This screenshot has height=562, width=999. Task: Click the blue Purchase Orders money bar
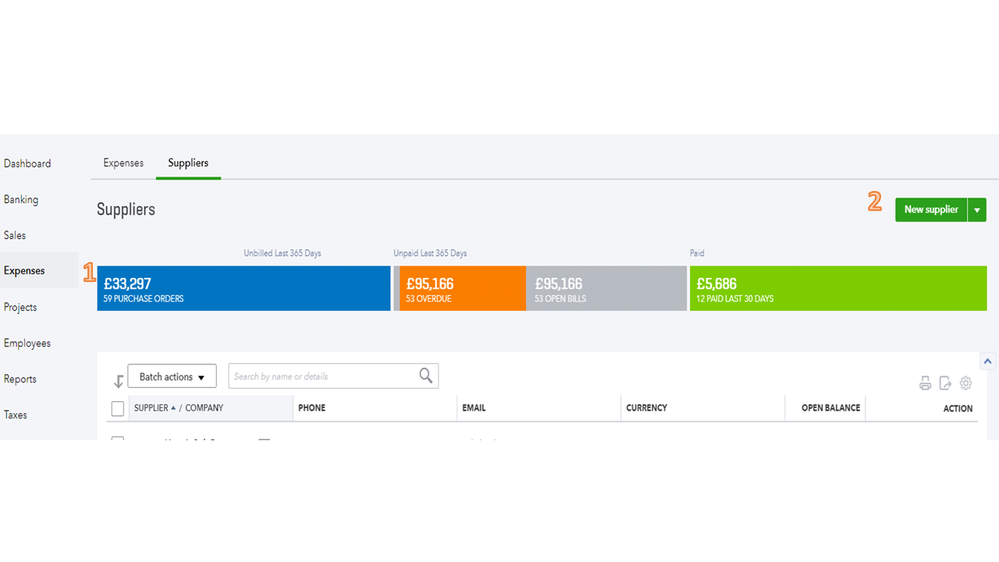243,289
